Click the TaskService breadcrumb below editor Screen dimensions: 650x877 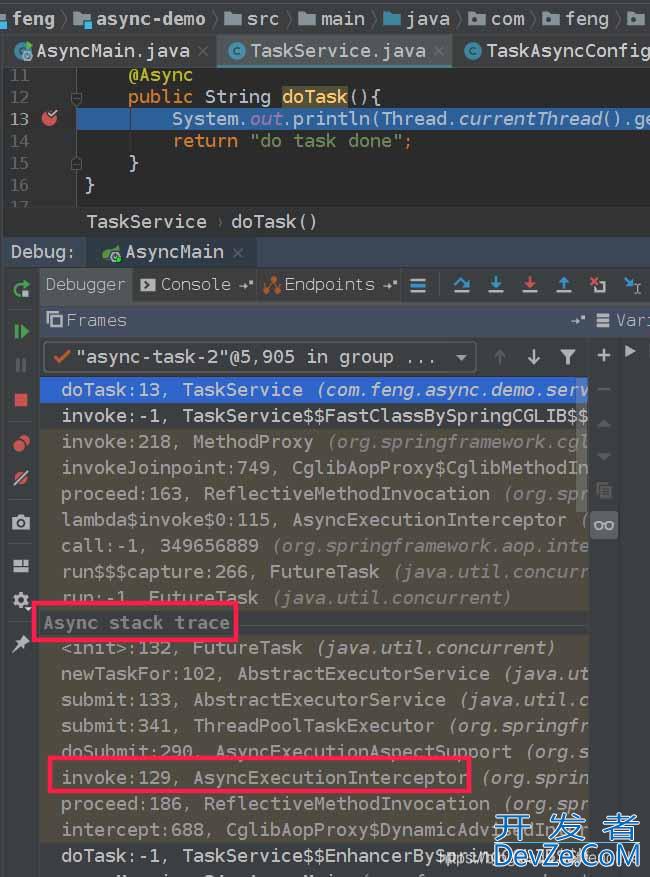tap(147, 222)
